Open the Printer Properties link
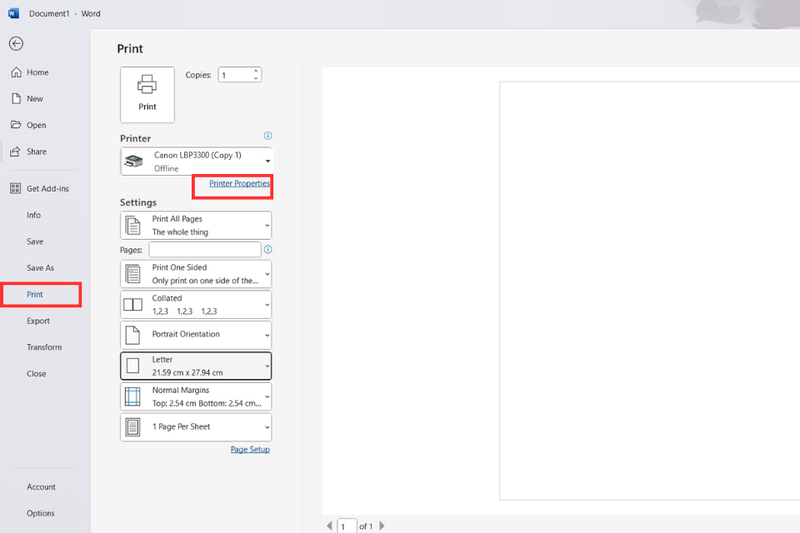800x533 pixels. (x=239, y=184)
